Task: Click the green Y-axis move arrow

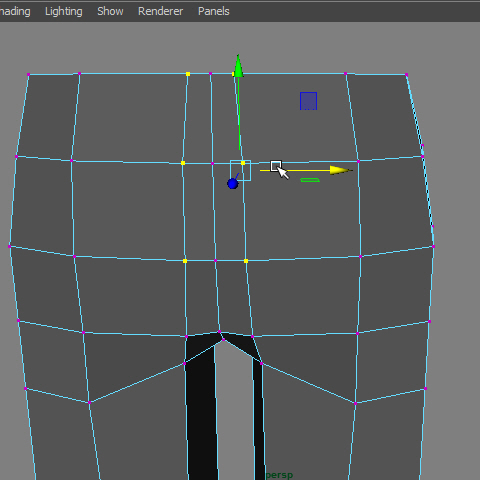Action: 238,66
